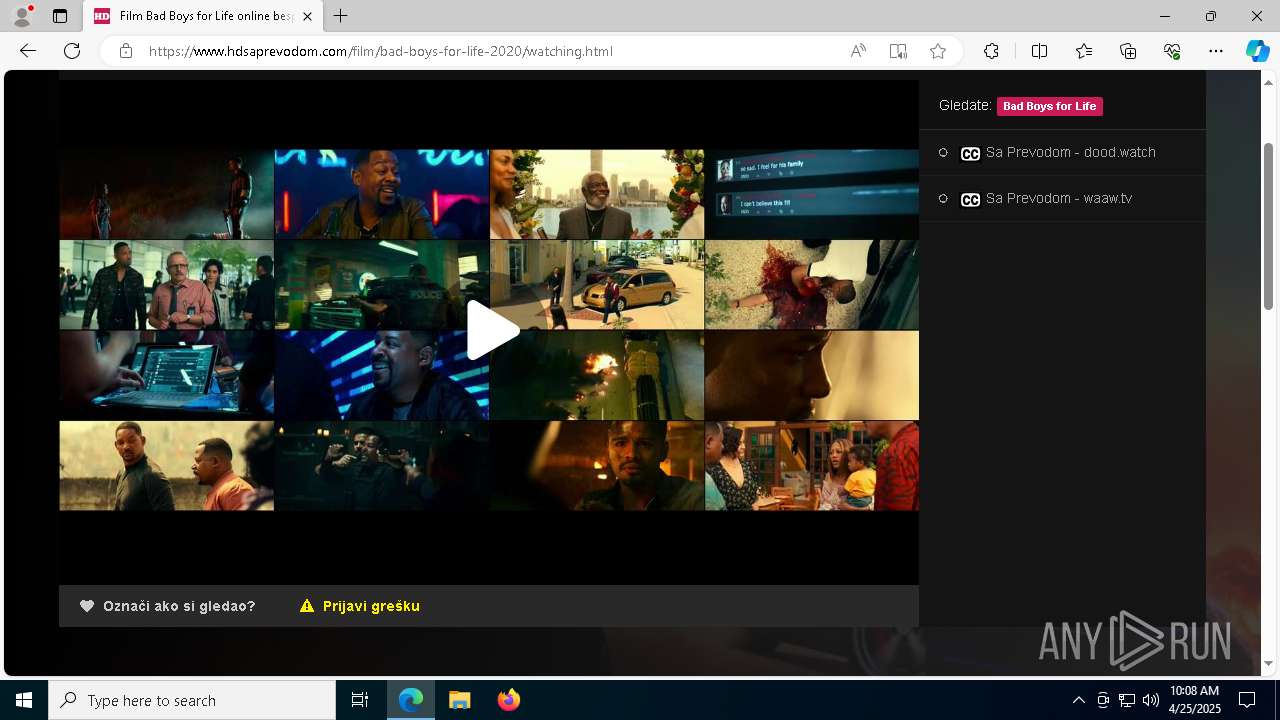Open File Explorer from taskbar
Screen dimensions: 1280x720
(460, 700)
